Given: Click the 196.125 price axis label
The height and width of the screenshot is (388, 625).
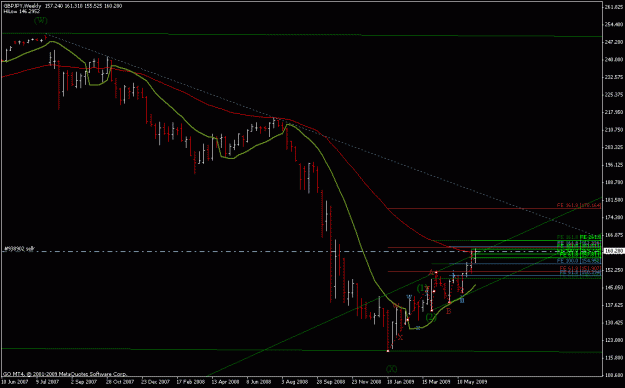Looking at the screenshot, I should point(614,165).
